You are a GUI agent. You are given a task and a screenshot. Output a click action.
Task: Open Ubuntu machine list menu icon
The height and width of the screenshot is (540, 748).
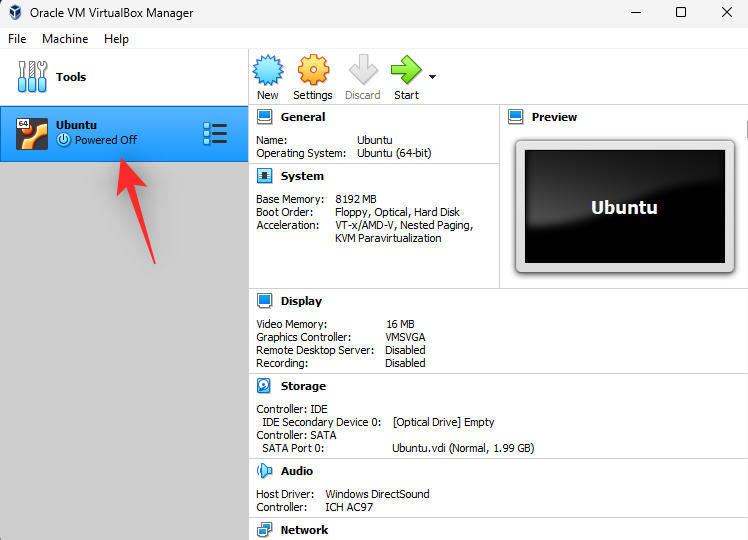pos(215,134)
